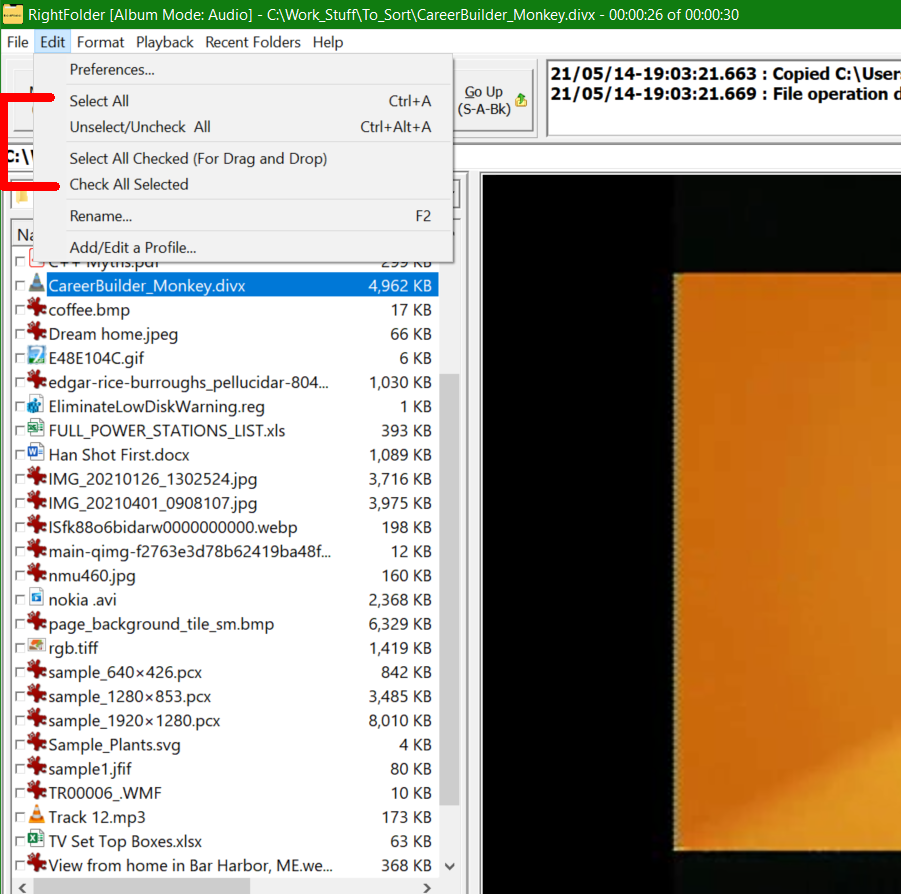
Task: Click the TIFF icon of rgb.tiff
Action: [x=37, y=646]
